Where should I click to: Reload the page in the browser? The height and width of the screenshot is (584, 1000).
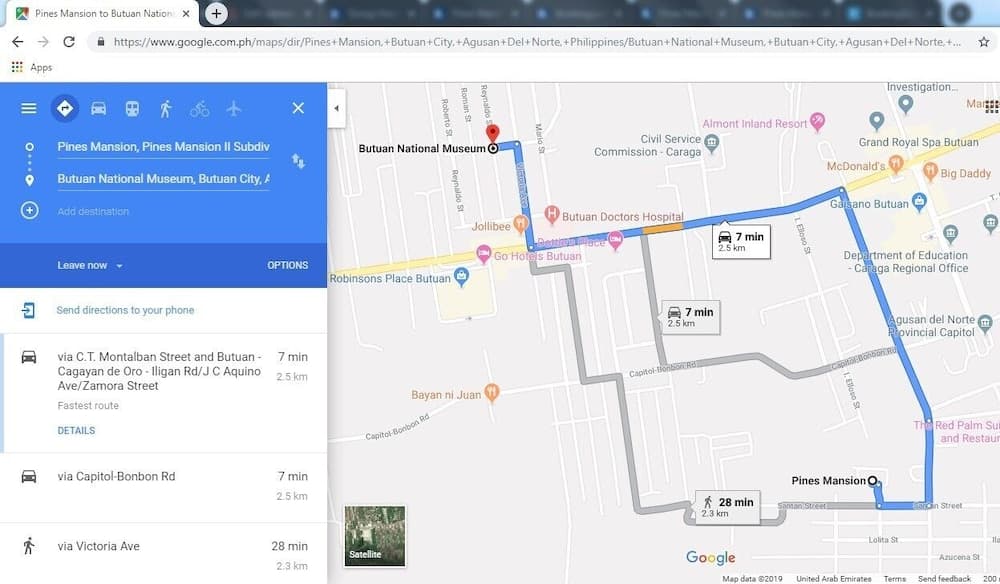coord(69,42)
